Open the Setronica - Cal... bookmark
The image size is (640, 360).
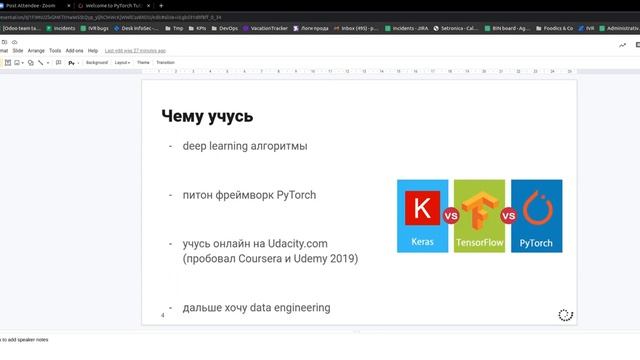(x=456, y=28)
